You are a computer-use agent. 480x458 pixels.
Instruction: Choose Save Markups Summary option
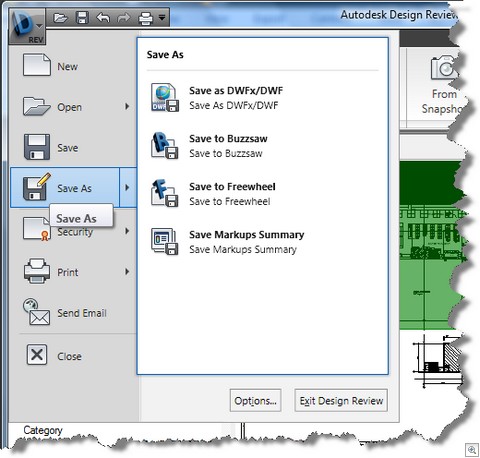(263, 242)
